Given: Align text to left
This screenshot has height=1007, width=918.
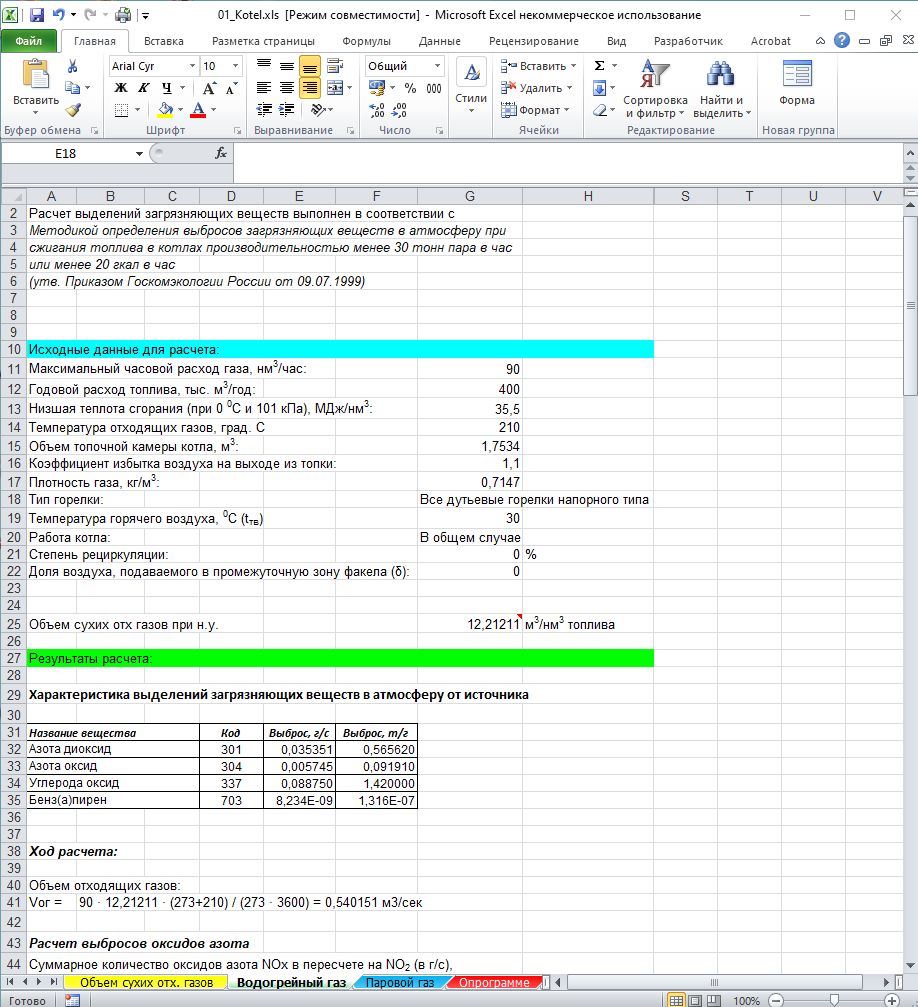Looking at the screenshot, I should (264, 87).
